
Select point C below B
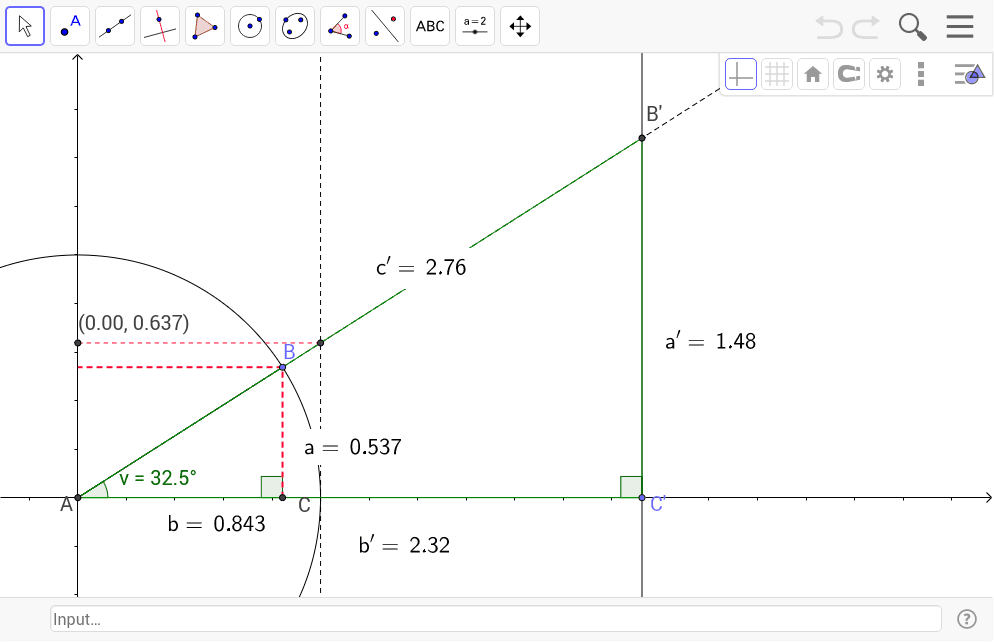pos(283,498)
